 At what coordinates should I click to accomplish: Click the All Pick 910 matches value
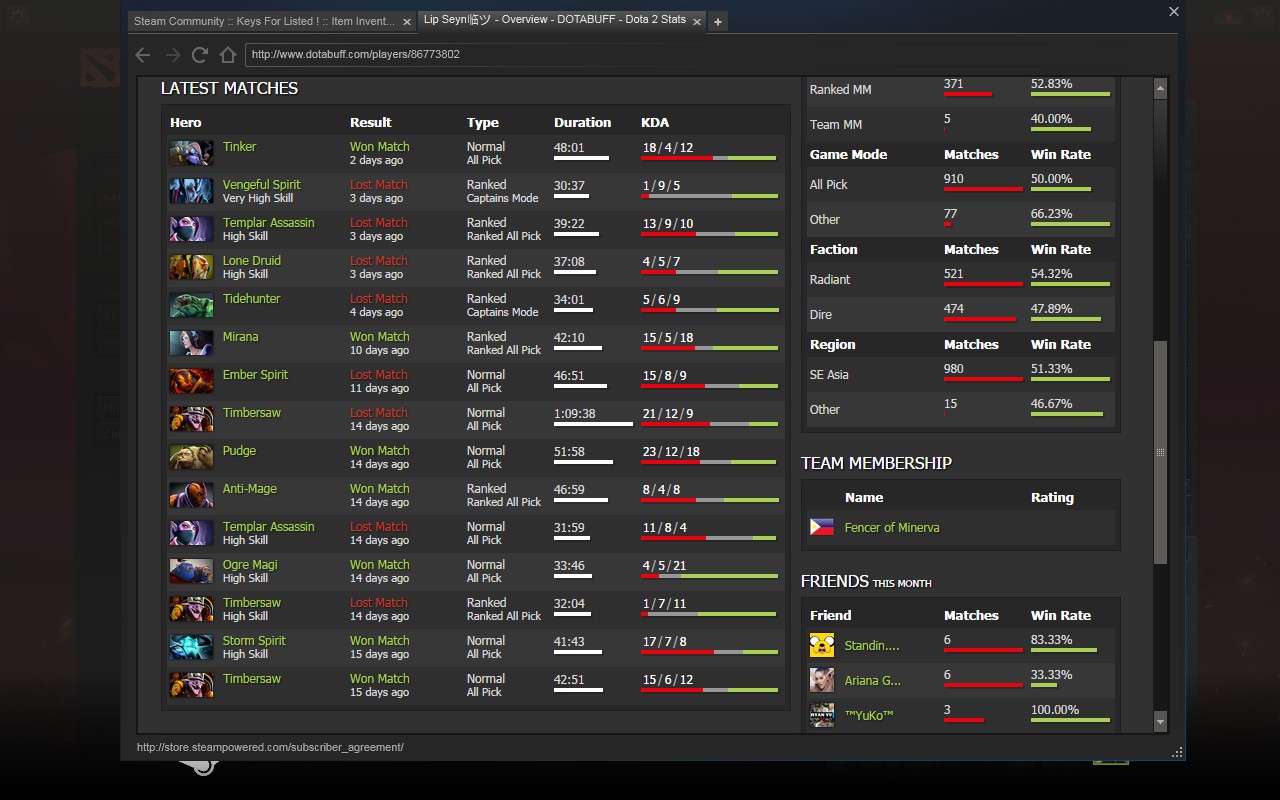click(954, 179)
